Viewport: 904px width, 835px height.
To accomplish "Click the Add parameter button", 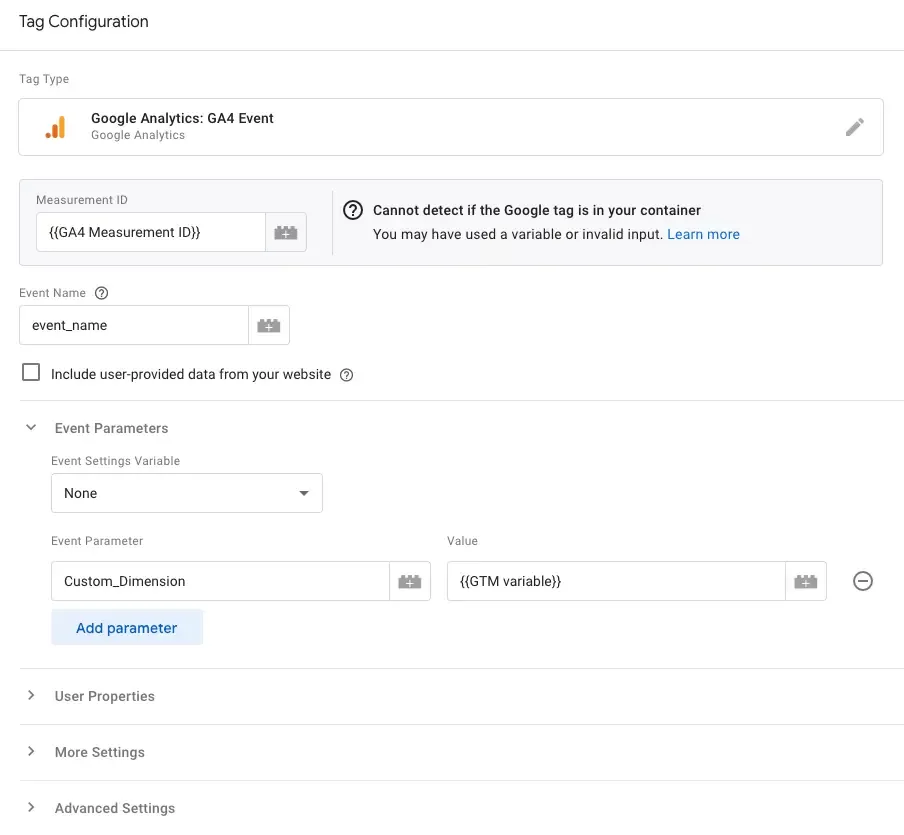I will point(127,627).
